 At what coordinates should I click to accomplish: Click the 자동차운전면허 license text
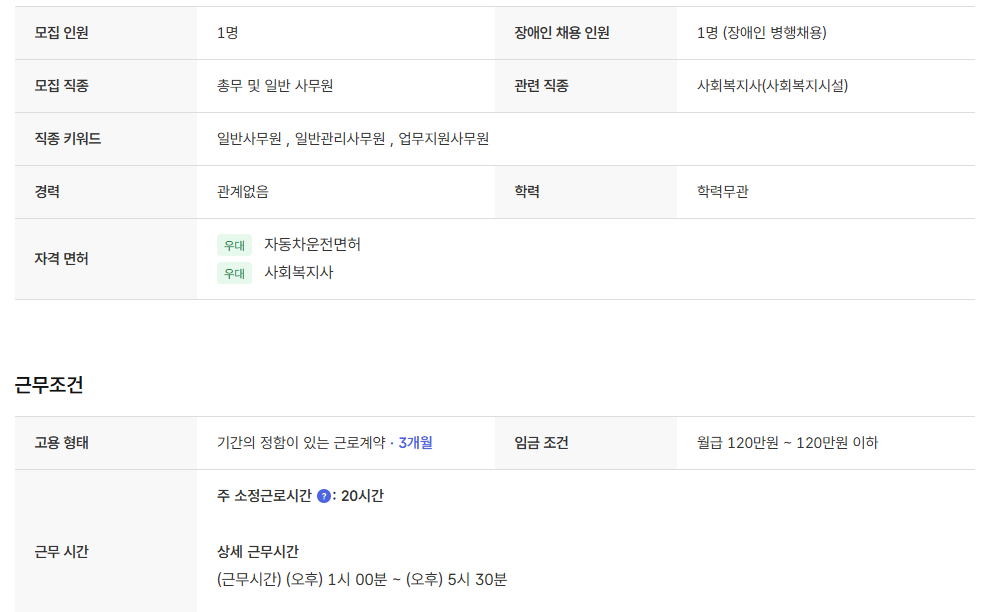pyautogui.click(x=312, y=245)
